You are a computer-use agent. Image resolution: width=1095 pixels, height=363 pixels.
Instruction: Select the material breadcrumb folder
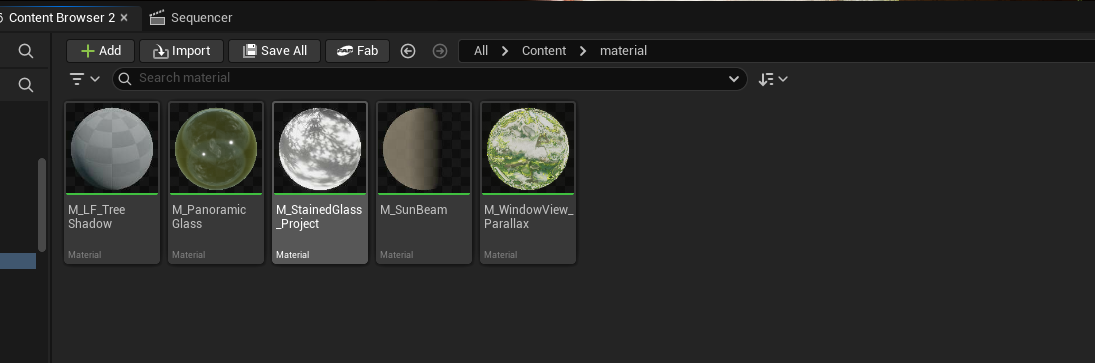pos(624,51)
